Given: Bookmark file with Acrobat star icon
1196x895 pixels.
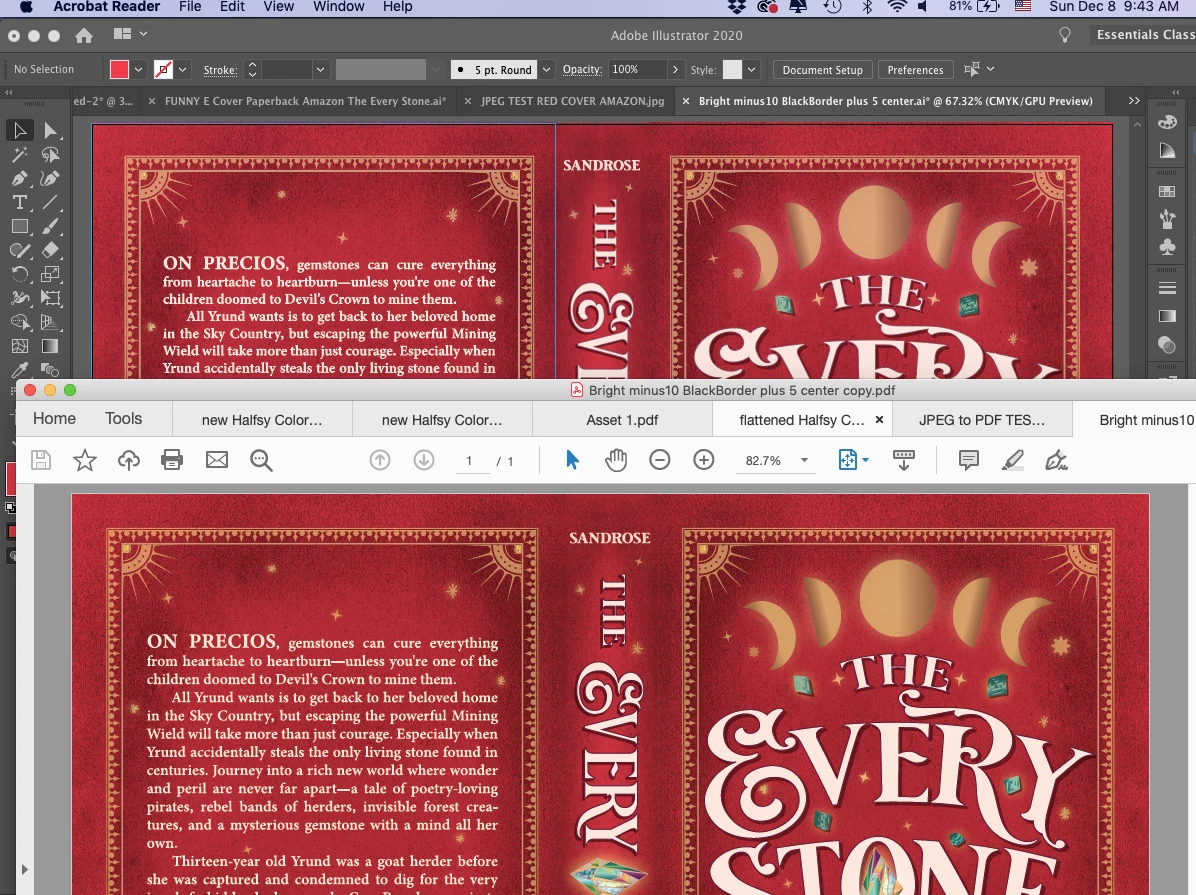Looking at the screenshot, I should coord(85,460).
